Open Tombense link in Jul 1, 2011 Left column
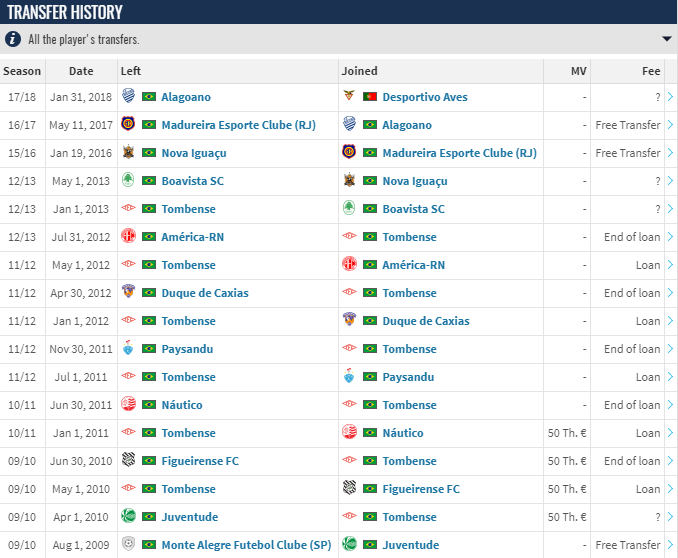 pyautogui.click(x=189, y=377)
